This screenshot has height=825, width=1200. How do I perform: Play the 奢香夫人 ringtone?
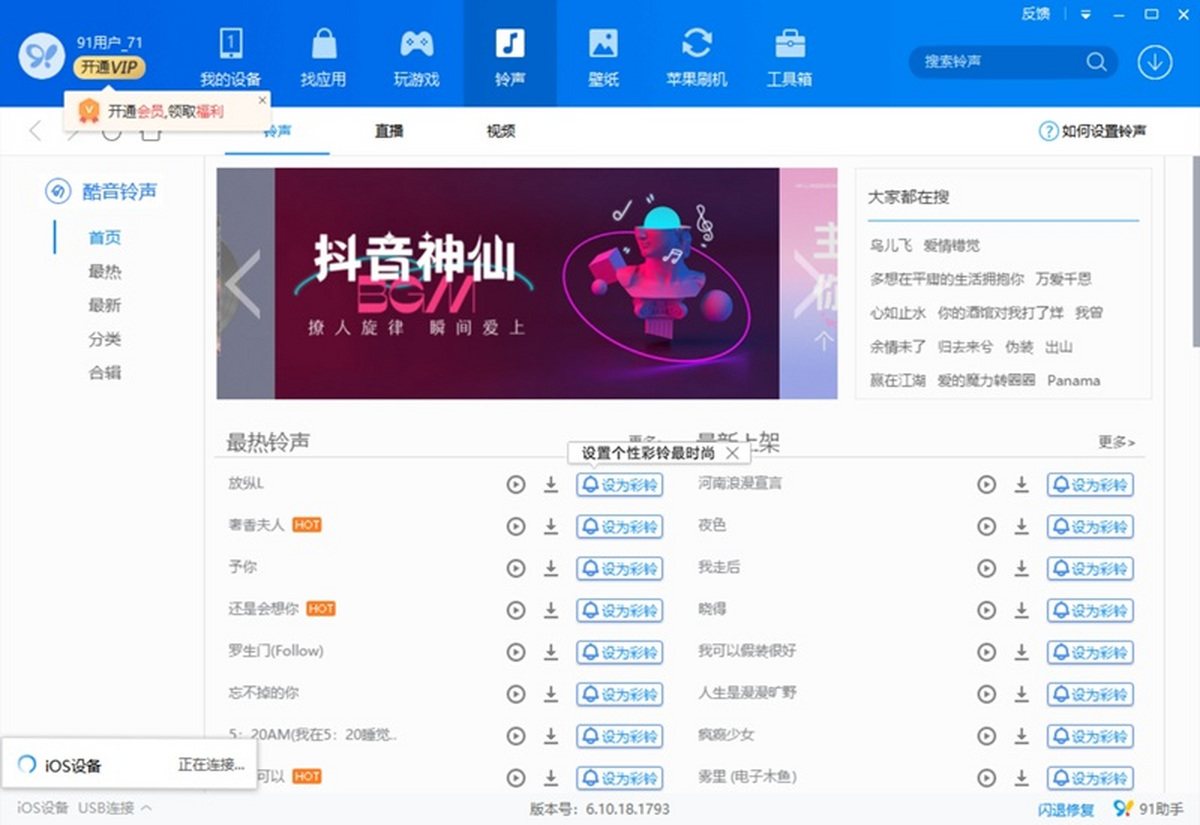(x=516, y=527)
